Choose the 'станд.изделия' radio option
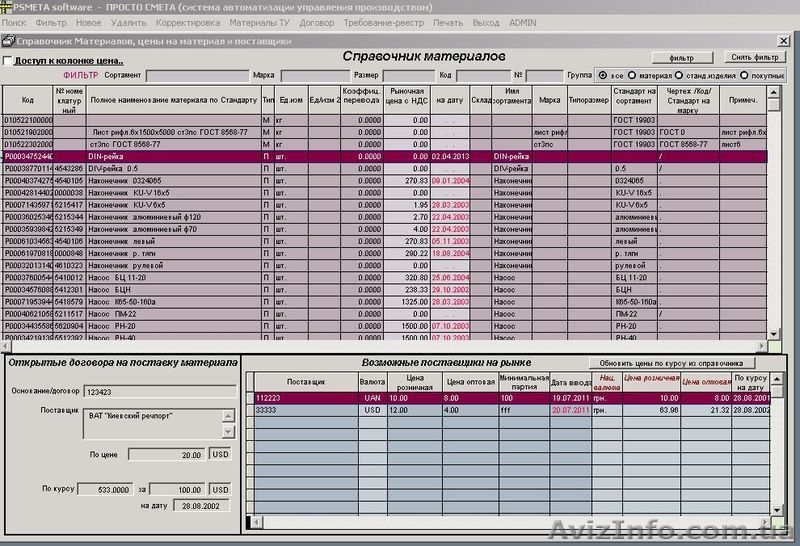Image resolution: width=800 pixels, height=546 pixels. [x=681, y=75]
